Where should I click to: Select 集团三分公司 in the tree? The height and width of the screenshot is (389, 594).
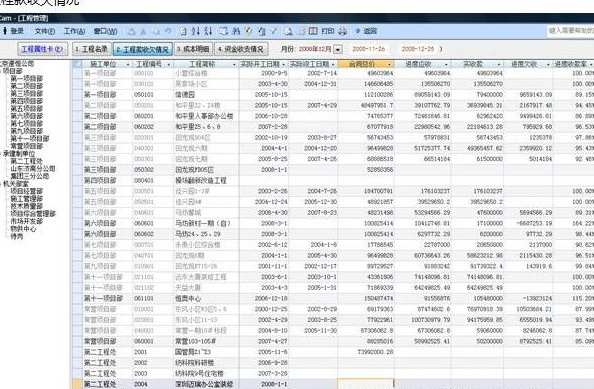click(30, 176)
